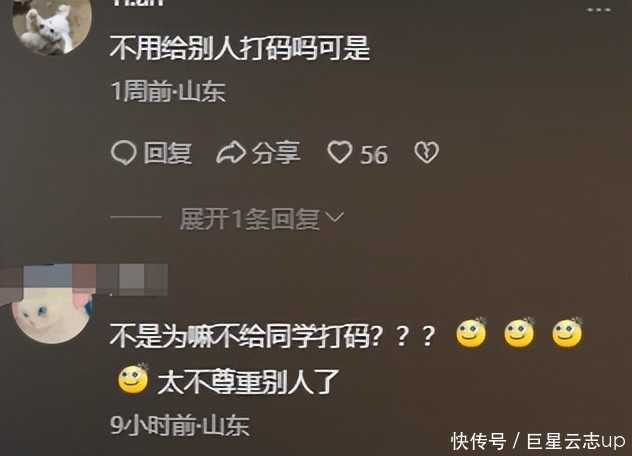Click the 56 likes count
Screen dimensions: 632x456
coord(374,155)
